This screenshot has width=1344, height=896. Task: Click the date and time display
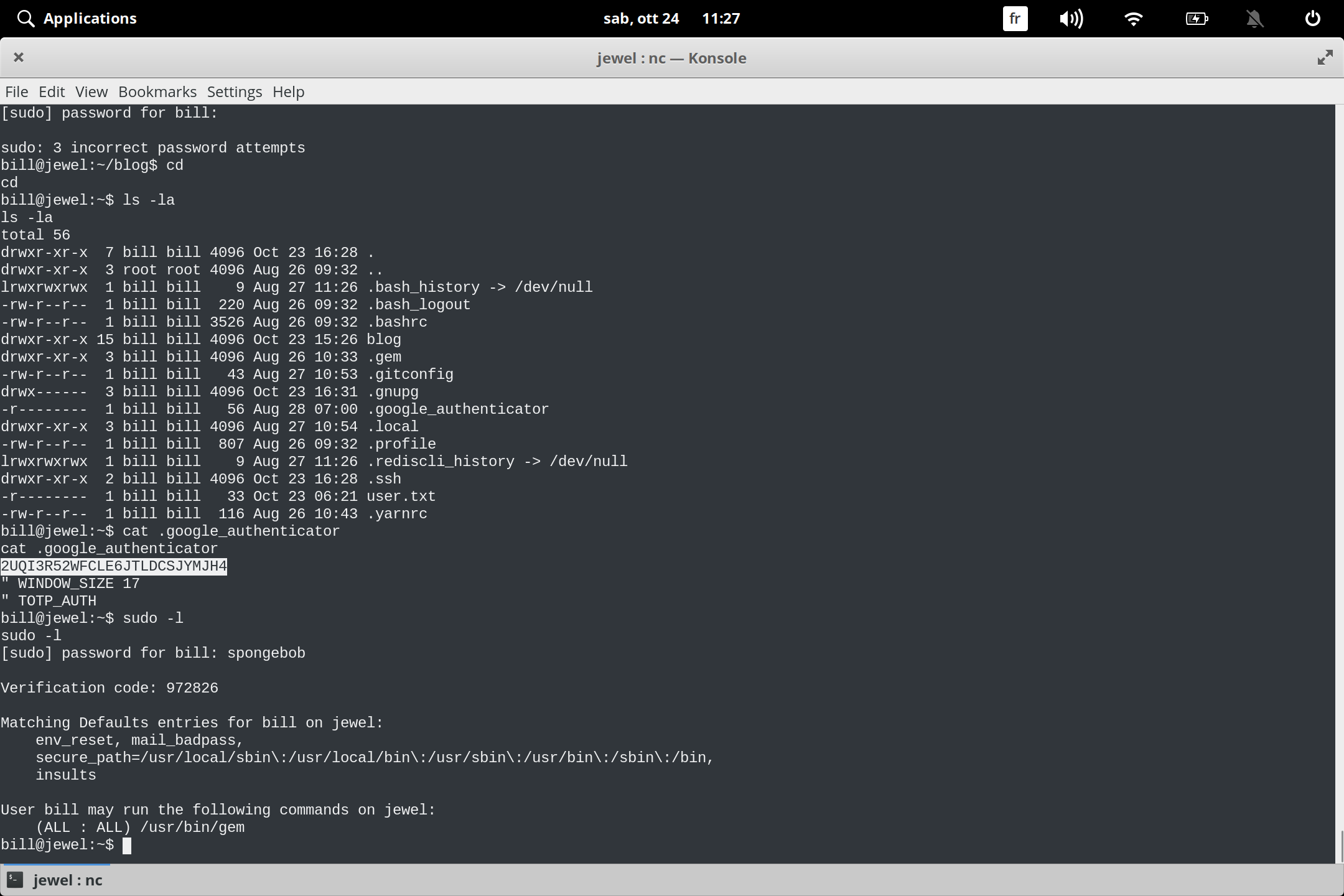pyautogui.click(x=671, y=18)
